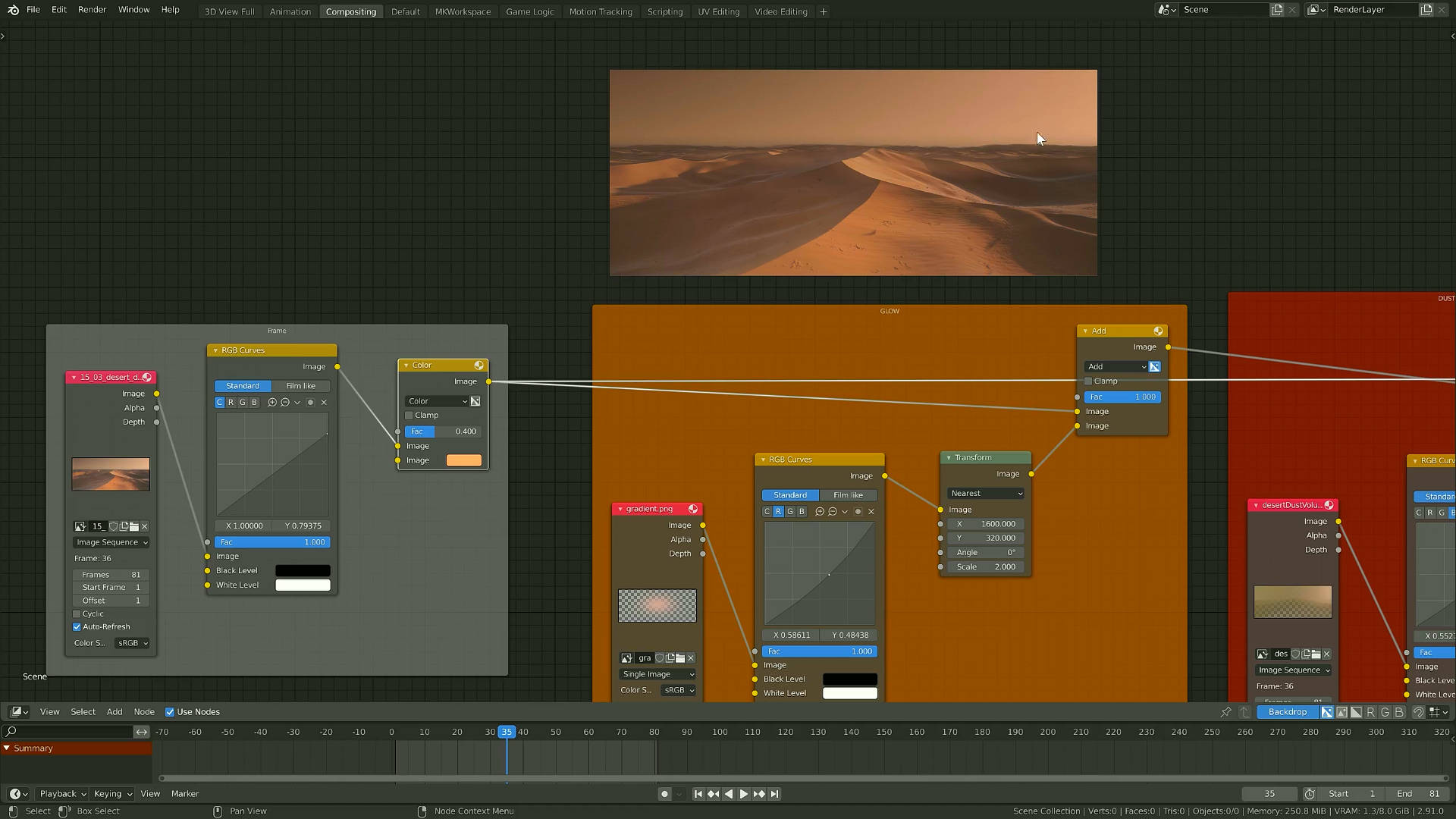Open gradient.png Single Image source dropdown
Viewport: 1456px width, 819px height.
click(657, 675)
